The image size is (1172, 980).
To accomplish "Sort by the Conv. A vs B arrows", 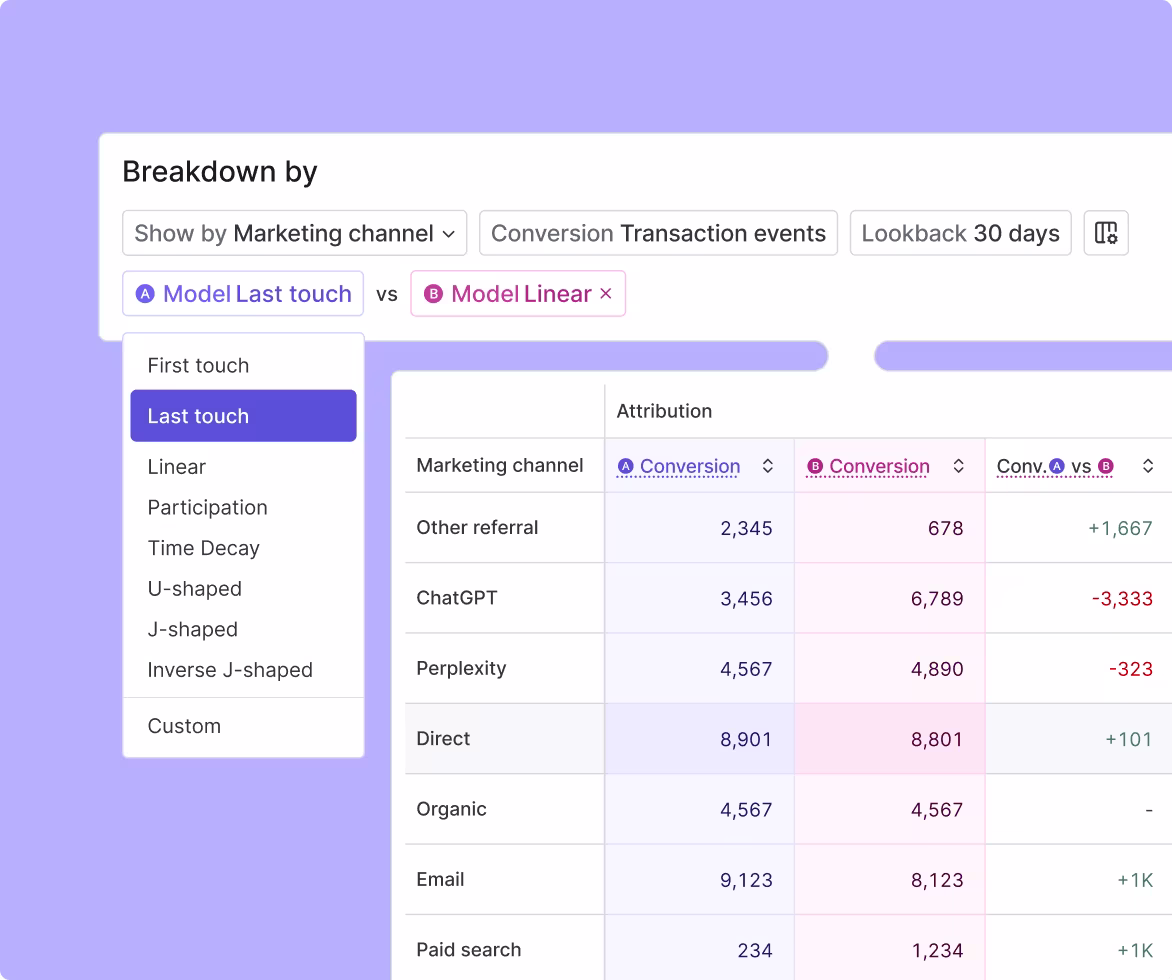I will click(1148, 466).
